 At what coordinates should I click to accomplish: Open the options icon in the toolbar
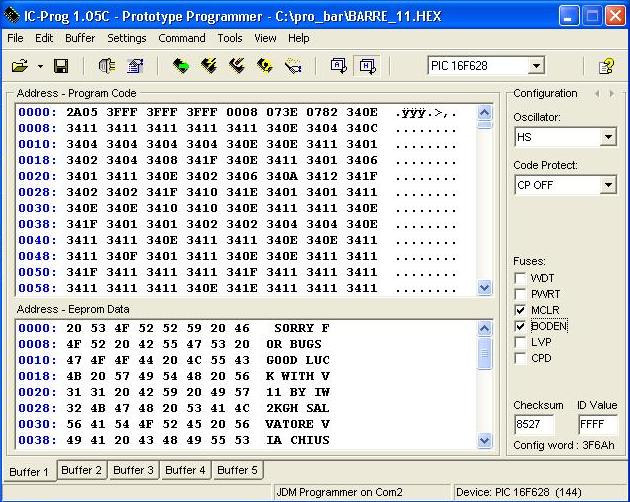point(135,66)
